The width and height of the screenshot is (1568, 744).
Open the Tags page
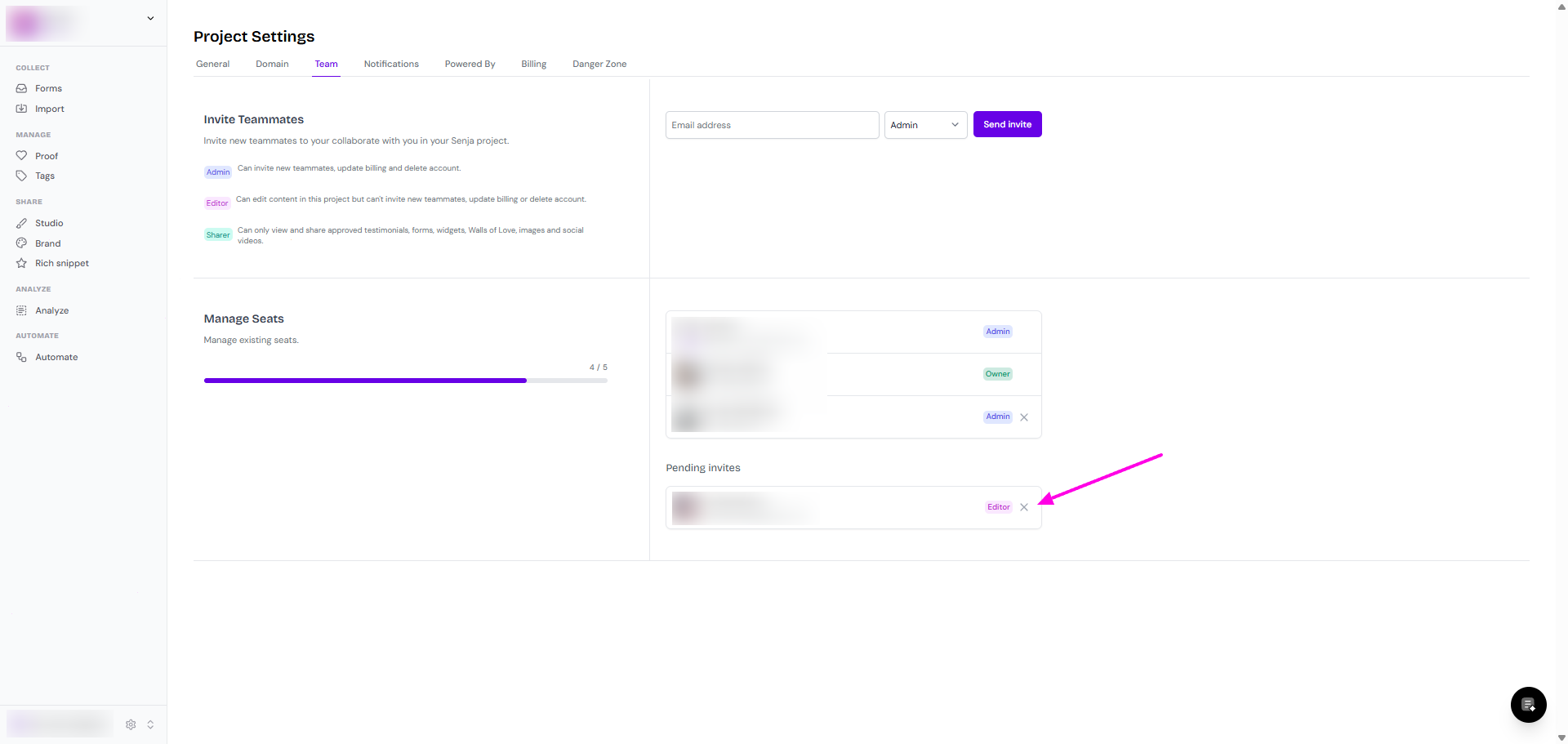click(45, 176)
